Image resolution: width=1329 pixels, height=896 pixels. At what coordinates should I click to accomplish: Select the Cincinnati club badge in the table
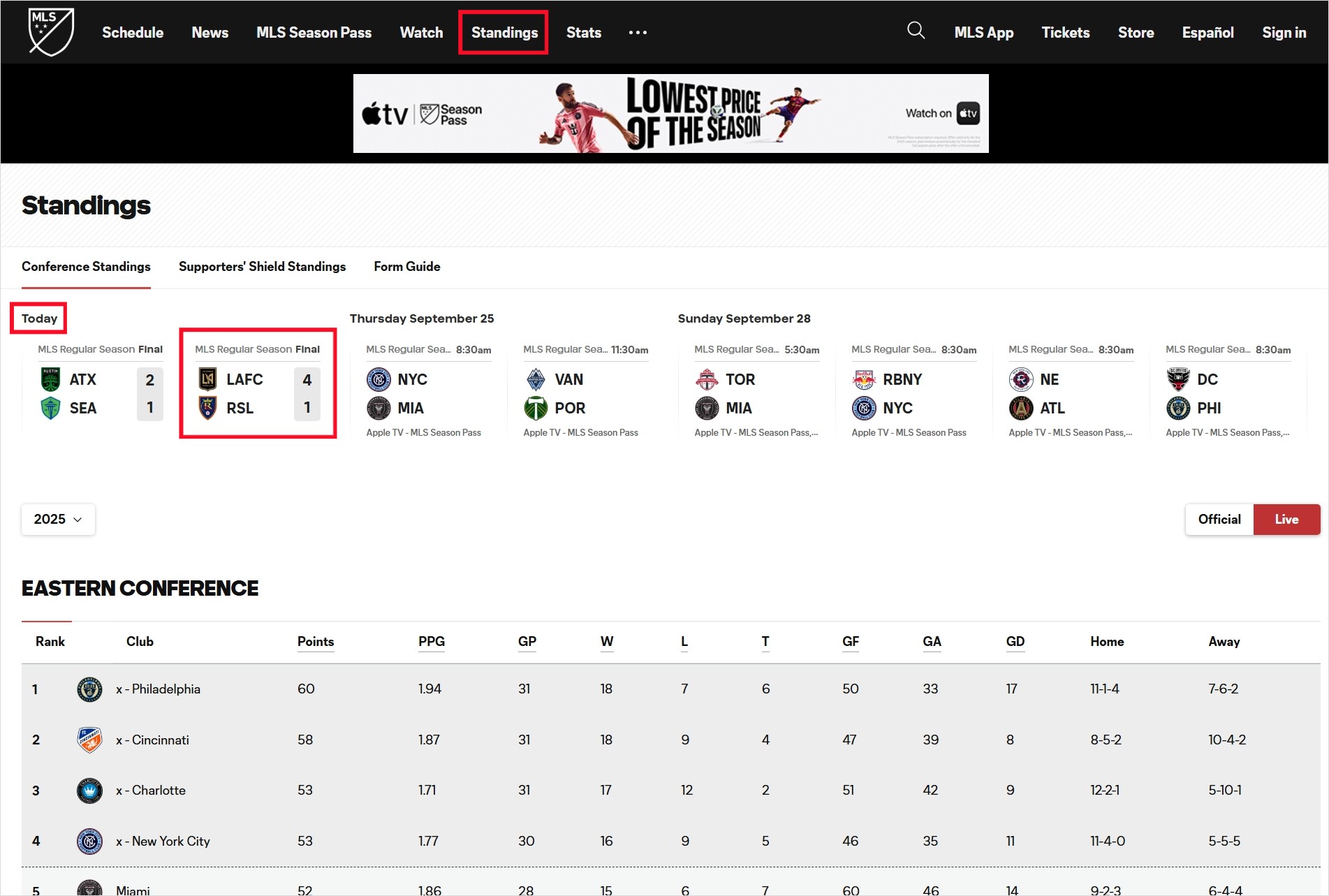[x=89, y=740]
